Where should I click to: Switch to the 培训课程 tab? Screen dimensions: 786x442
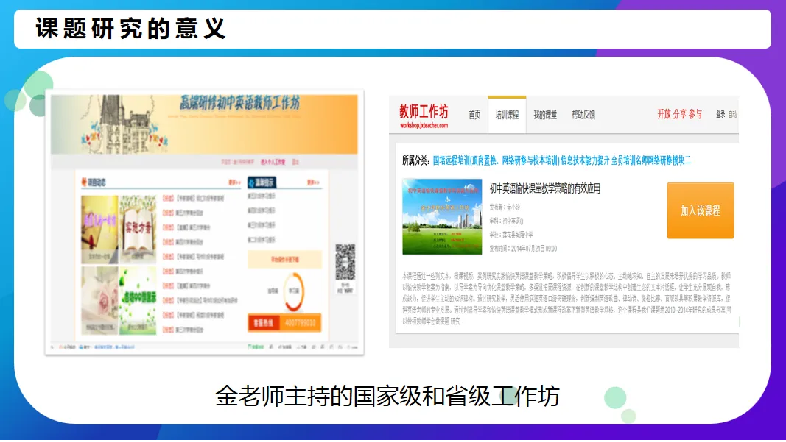coord(508,114)
